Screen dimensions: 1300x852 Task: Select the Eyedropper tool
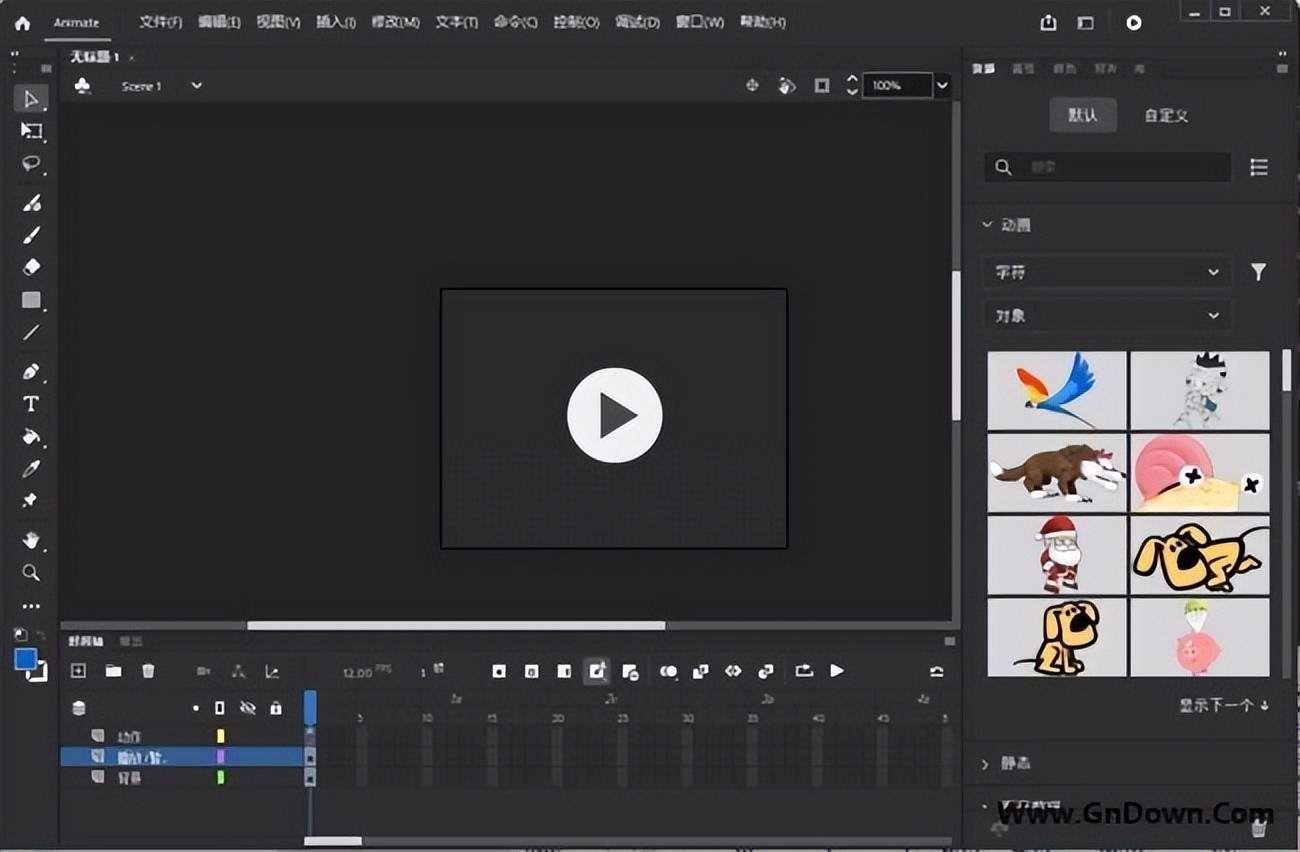tap(31, 469)
